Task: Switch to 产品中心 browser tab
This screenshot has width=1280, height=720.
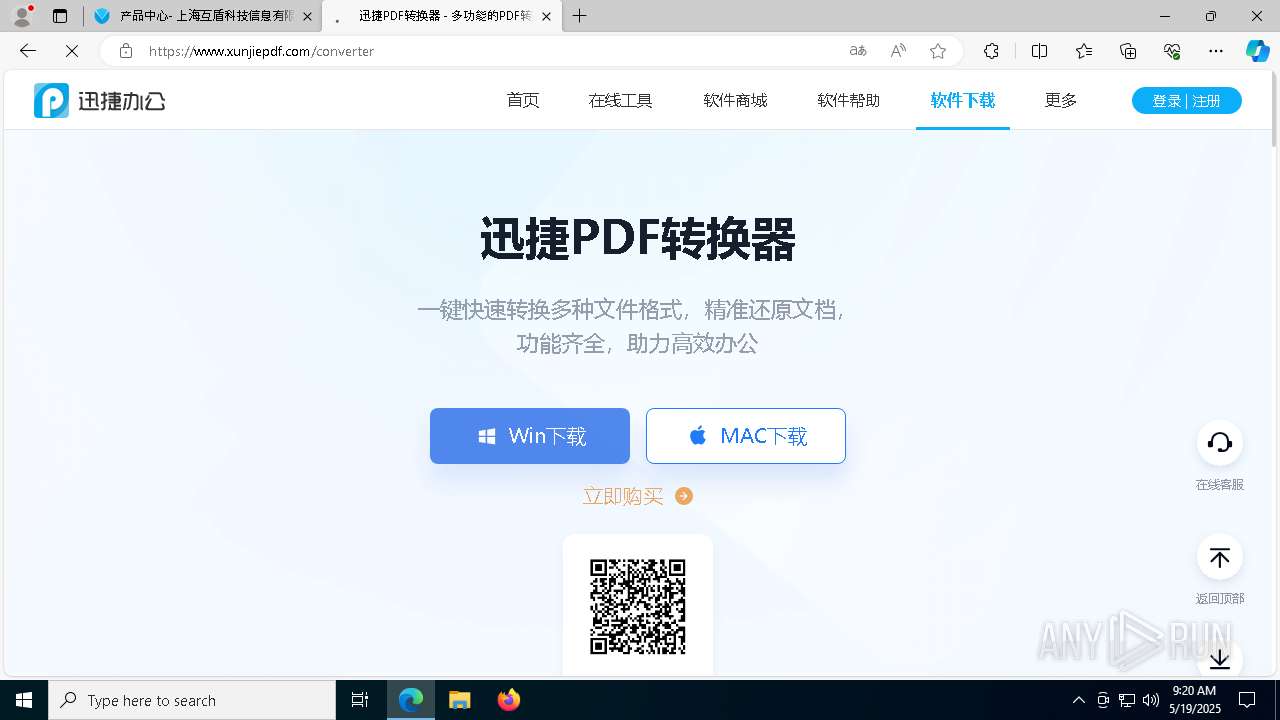Action: pyautogui.click(x=203, y=16)
